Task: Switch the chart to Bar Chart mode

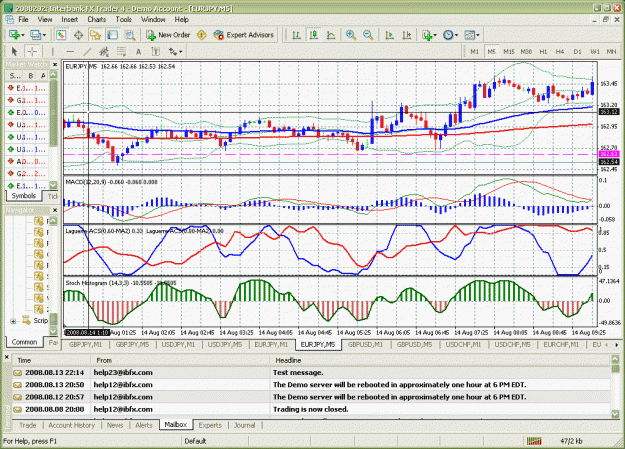Action: point(296,35)
